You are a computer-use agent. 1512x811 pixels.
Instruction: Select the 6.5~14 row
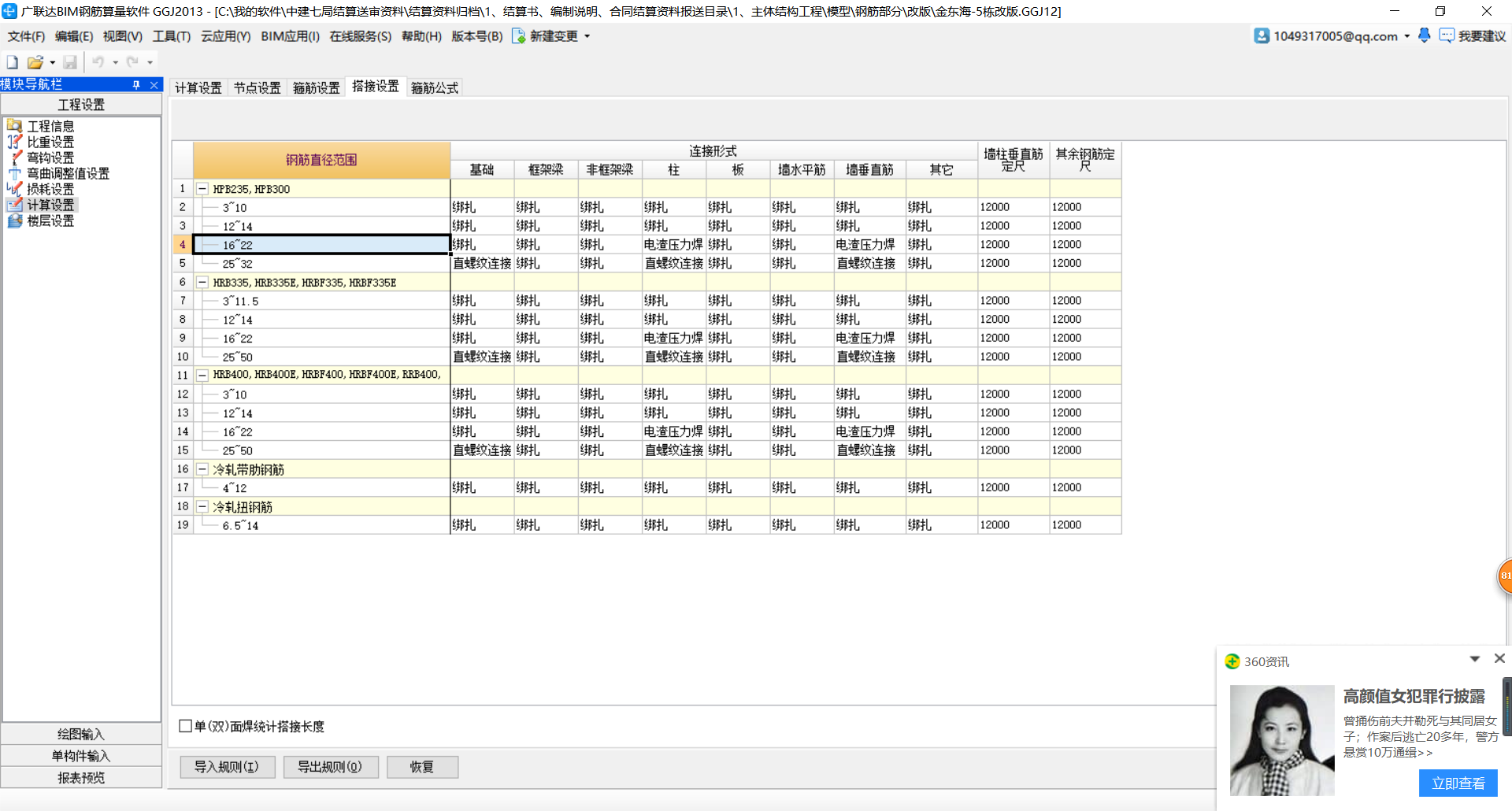coord(321,525)
